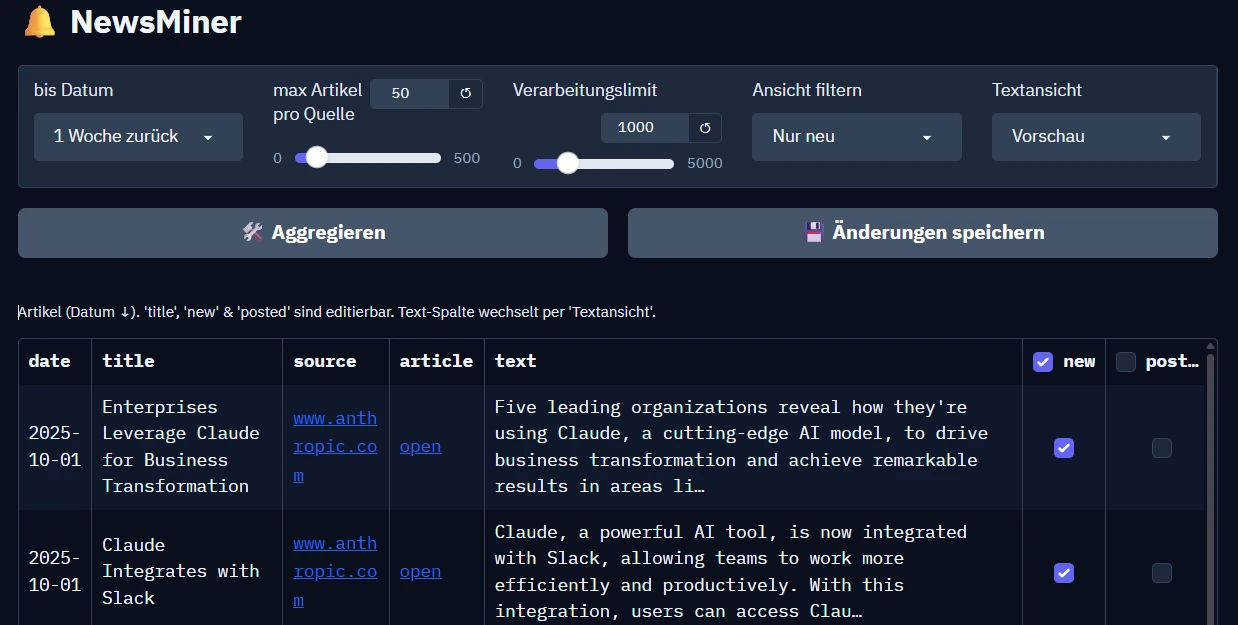
Task: Open the article link for Enterprises Leverage Claude
Action: pyautogui.click(x=420, y=446)
